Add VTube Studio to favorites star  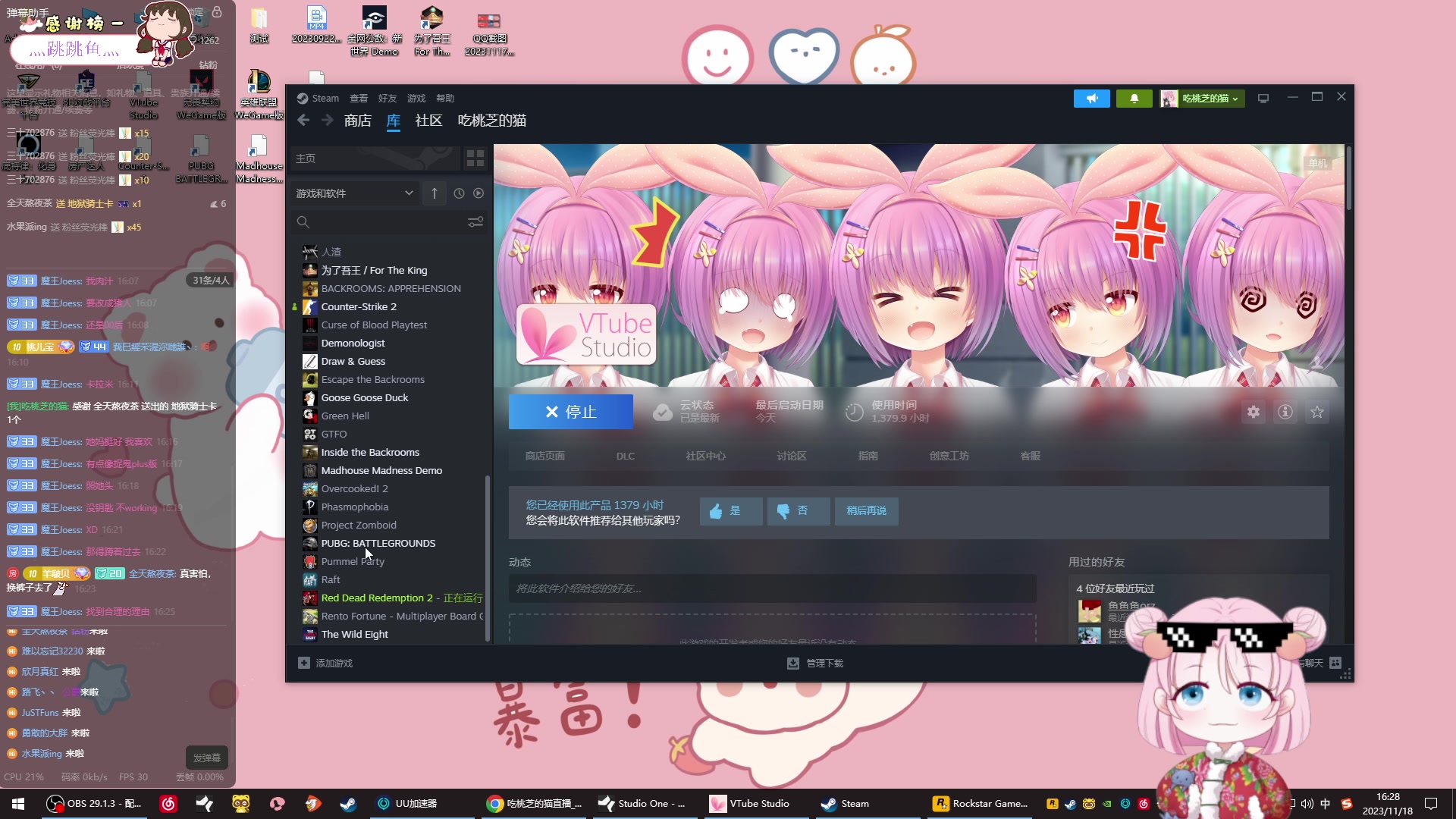point(1317,412)
